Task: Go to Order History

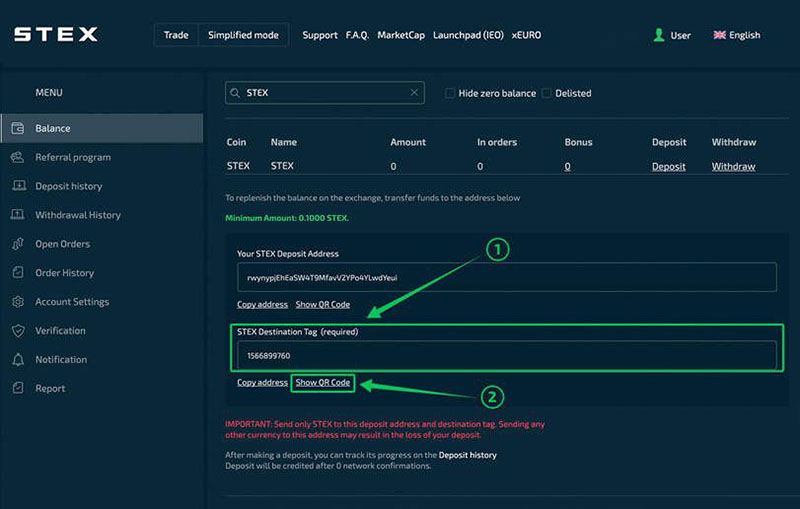Action: pos(65,273)
